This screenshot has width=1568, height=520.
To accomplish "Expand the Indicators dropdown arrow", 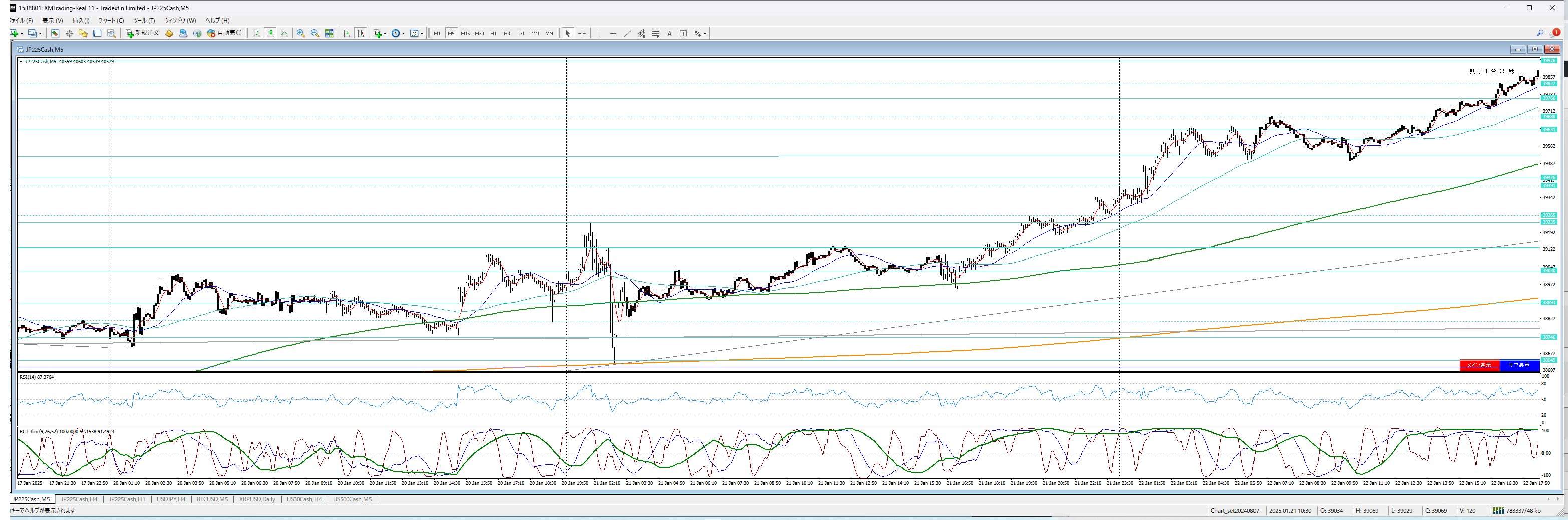I will 385,34.
